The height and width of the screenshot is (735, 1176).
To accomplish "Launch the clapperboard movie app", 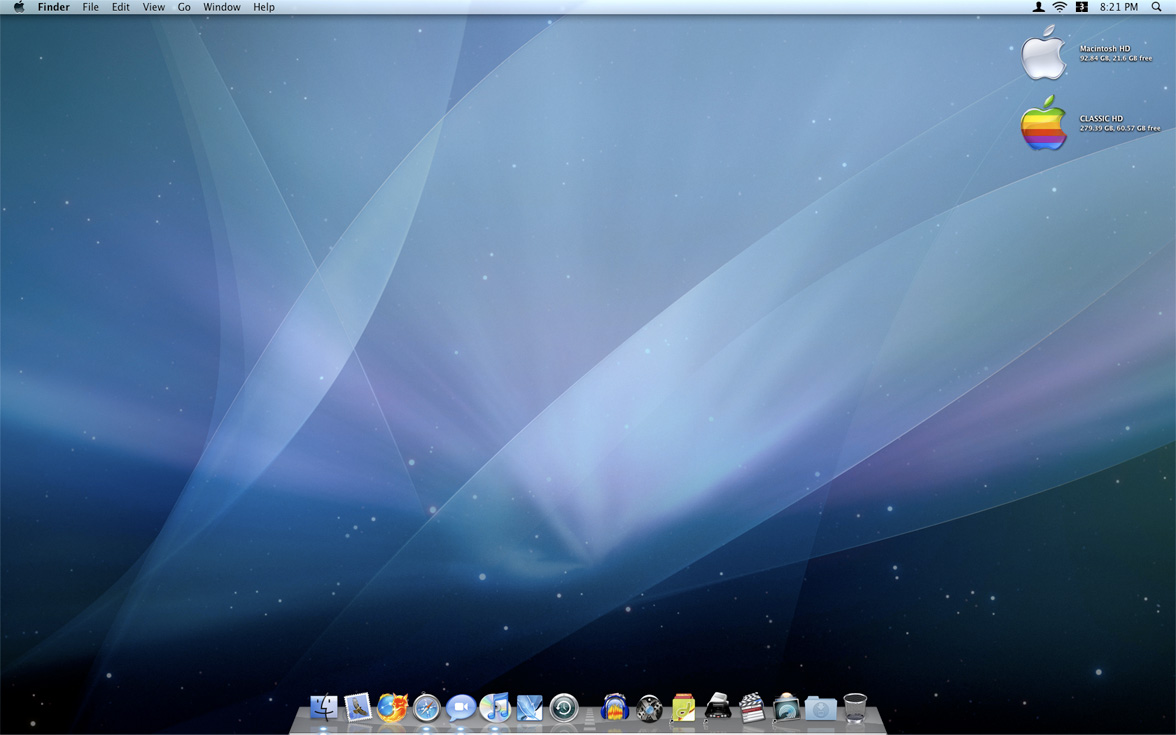I will click(x=752, y=707).
